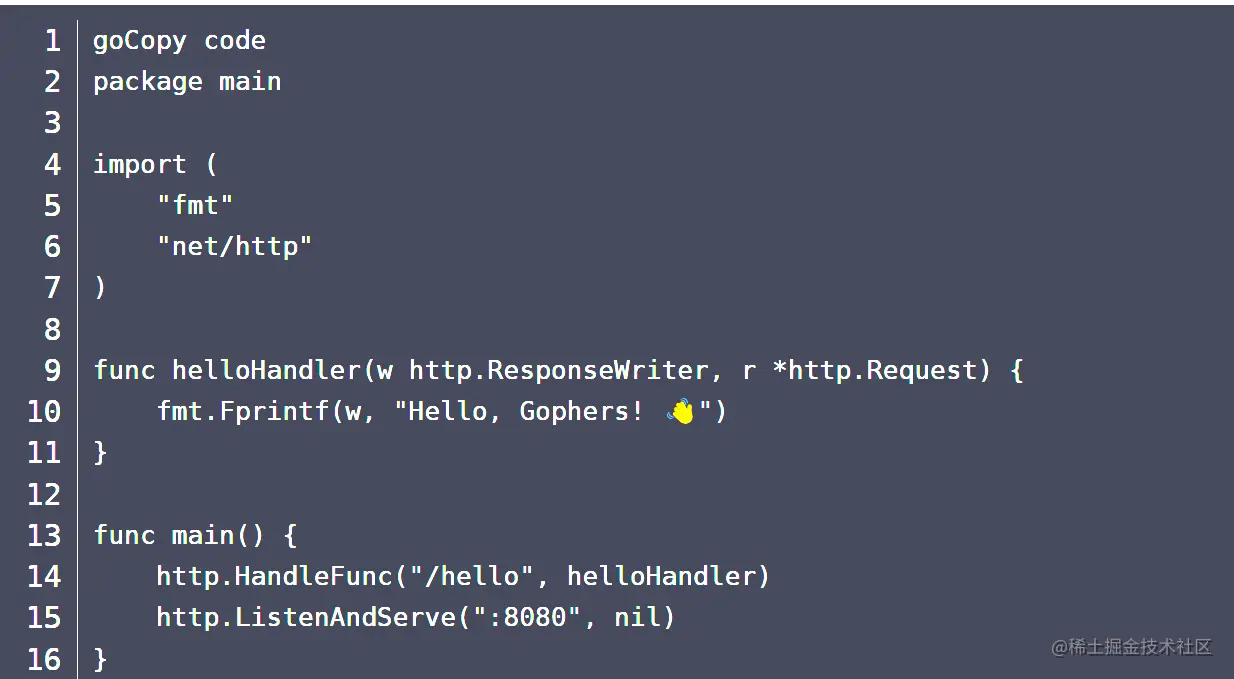Click the helloHandler function name in its declaration
1234x679 pixels.
pyautogui.click(x=266, y=371)
